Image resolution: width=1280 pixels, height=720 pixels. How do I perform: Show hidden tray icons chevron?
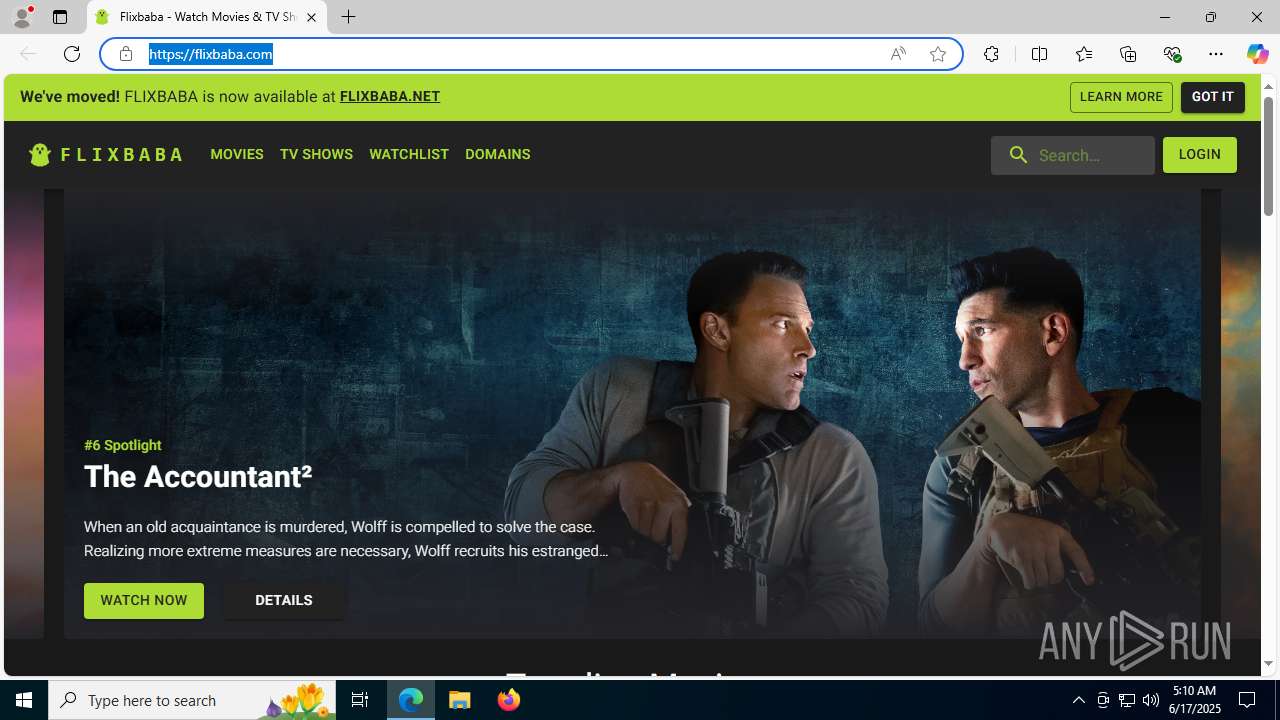[x=1079, y=700]
